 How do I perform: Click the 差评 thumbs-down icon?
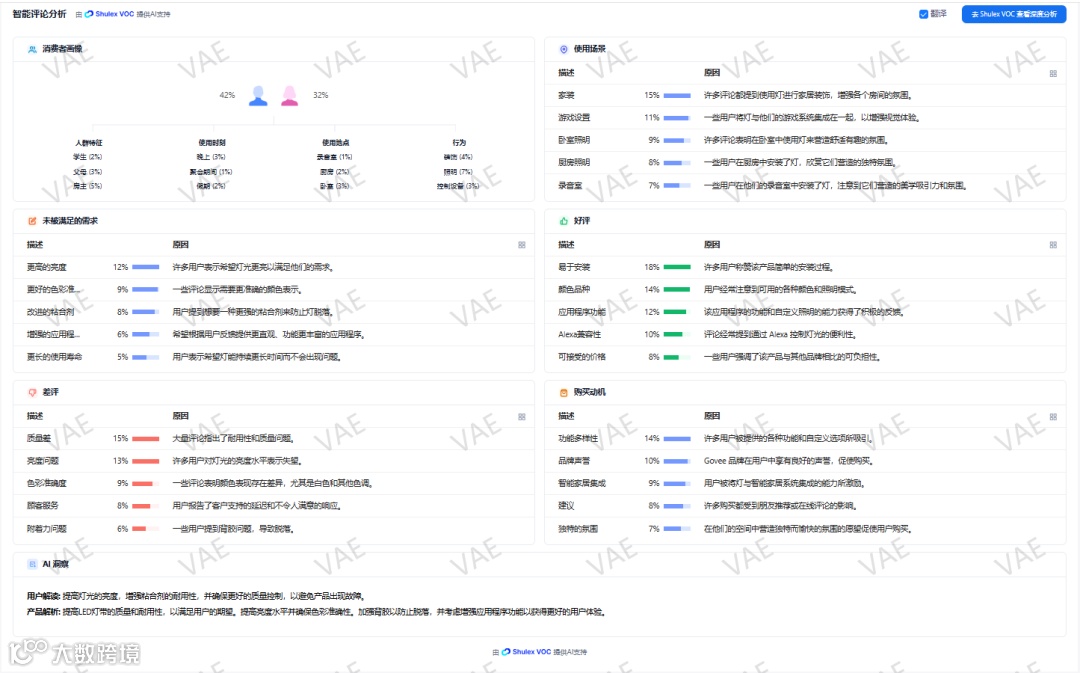[x=32, y=392]
